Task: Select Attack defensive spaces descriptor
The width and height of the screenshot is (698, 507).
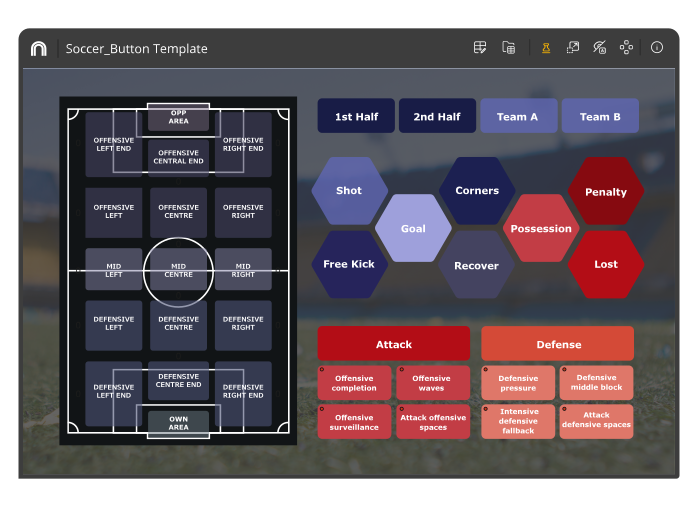Action: tap(597, 422)
